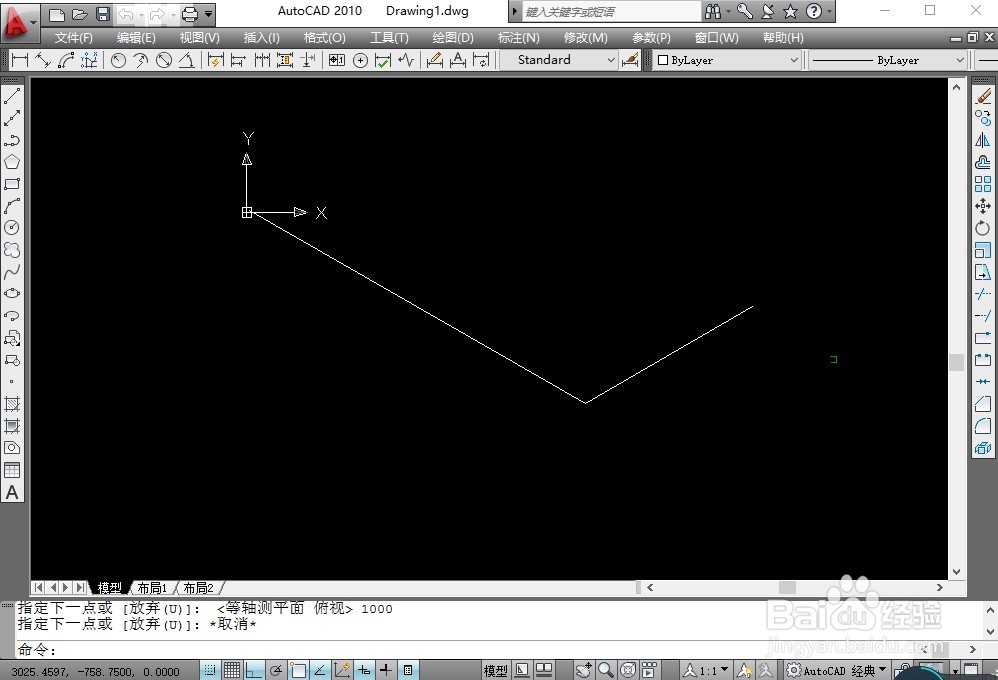Expand the AutoCAD application menu arrow
The width and height of the screenshot is (998, 680).
(34, 22)
